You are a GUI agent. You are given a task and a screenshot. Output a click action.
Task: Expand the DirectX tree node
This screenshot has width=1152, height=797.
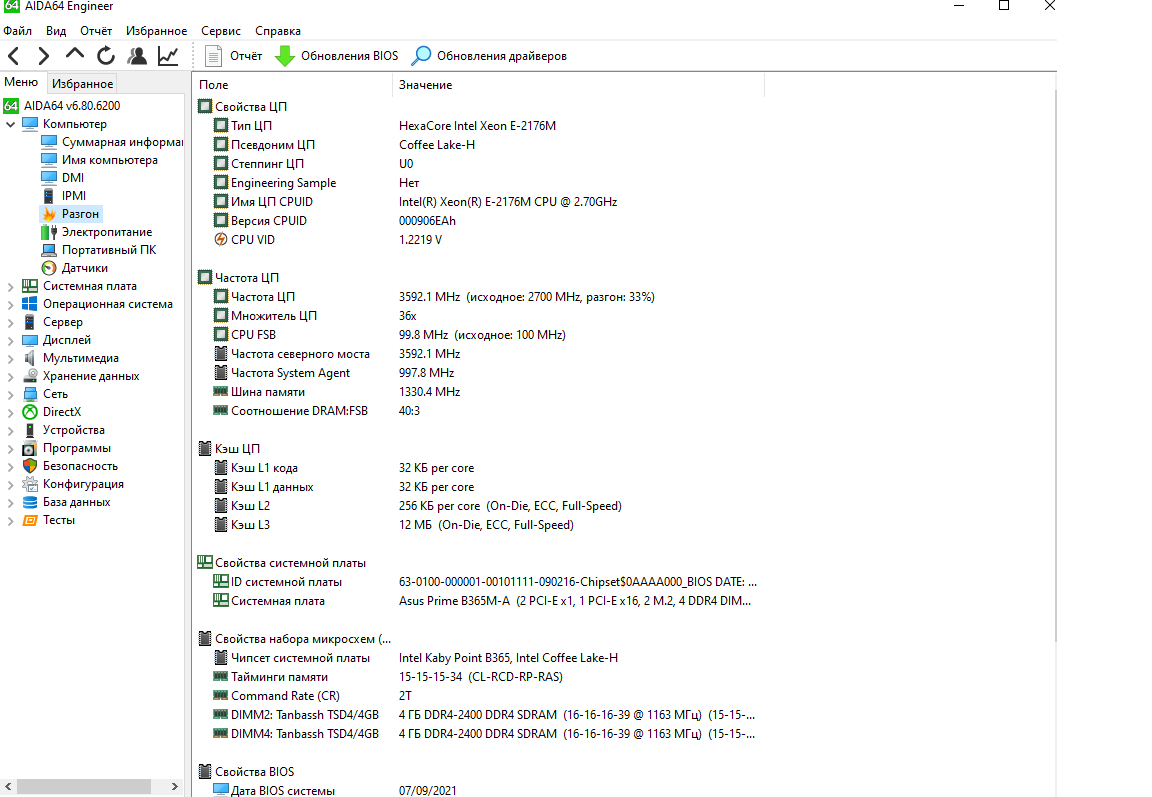10,412
